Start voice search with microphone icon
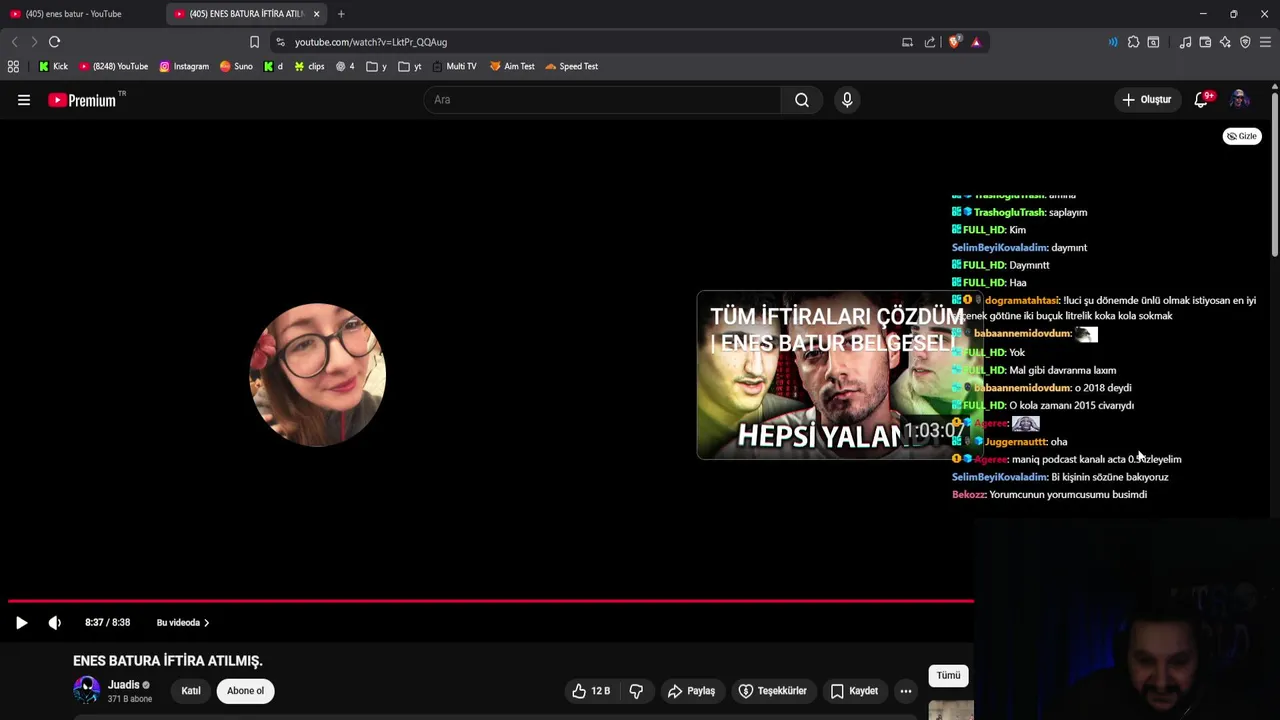The width and height of the screenshot is (1280, 720). point(847,100)
